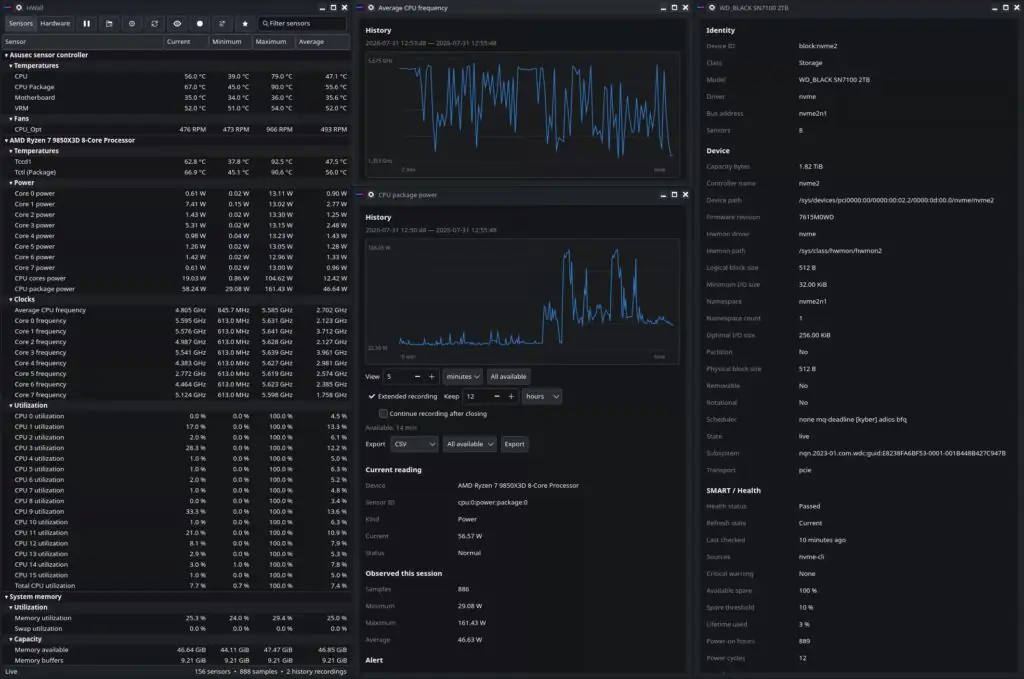Sort by the Sensor column header

pos(82,42)
